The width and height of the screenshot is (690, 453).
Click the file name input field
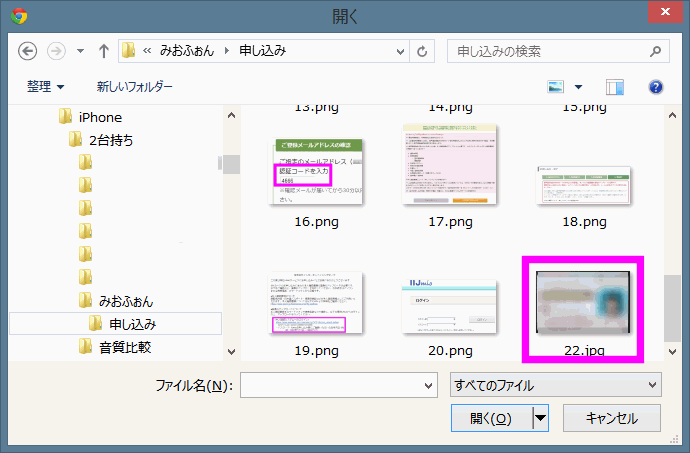click(330, 385)
